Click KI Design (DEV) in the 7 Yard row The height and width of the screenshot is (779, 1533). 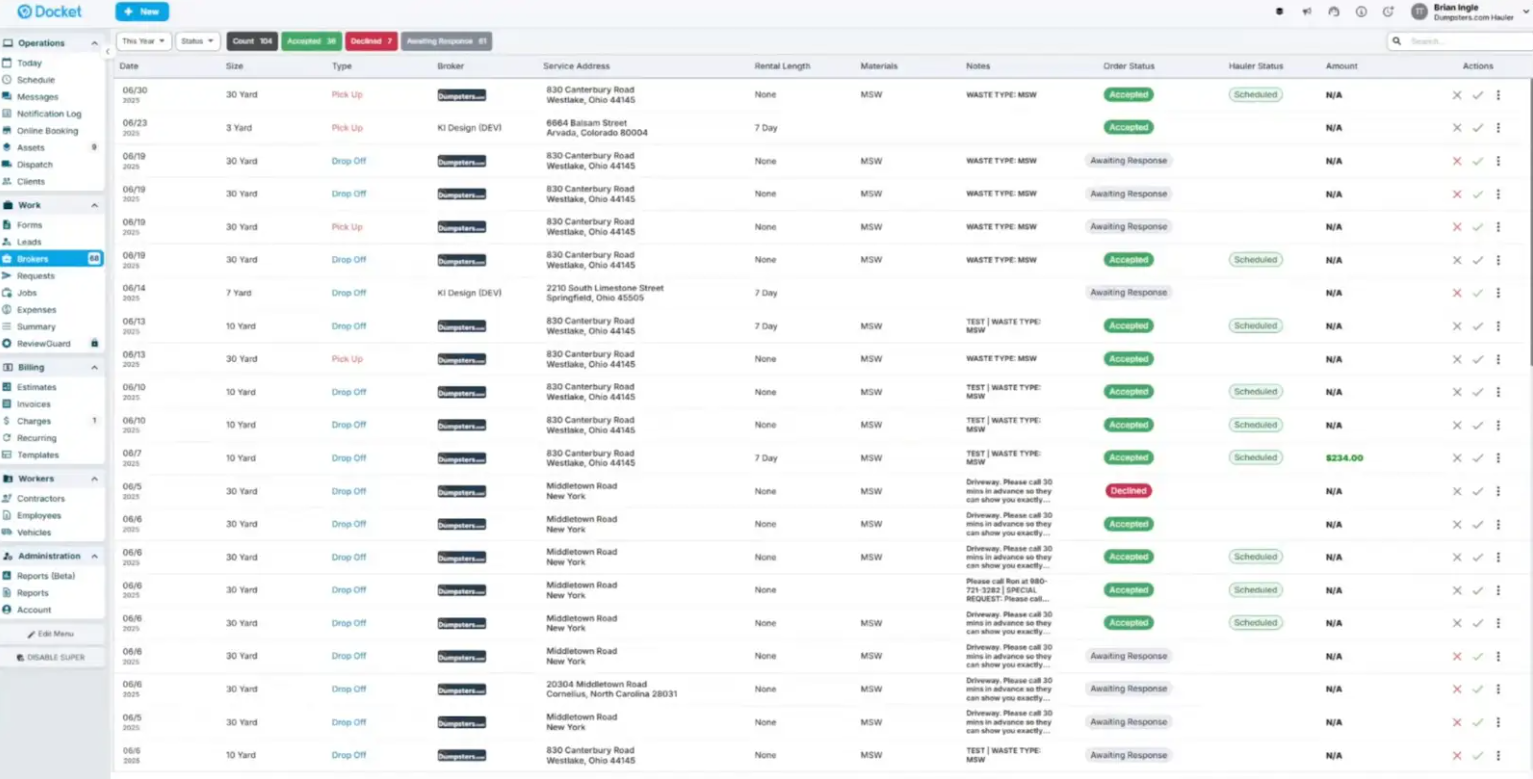pyautogui.click(x=469, y=293)
